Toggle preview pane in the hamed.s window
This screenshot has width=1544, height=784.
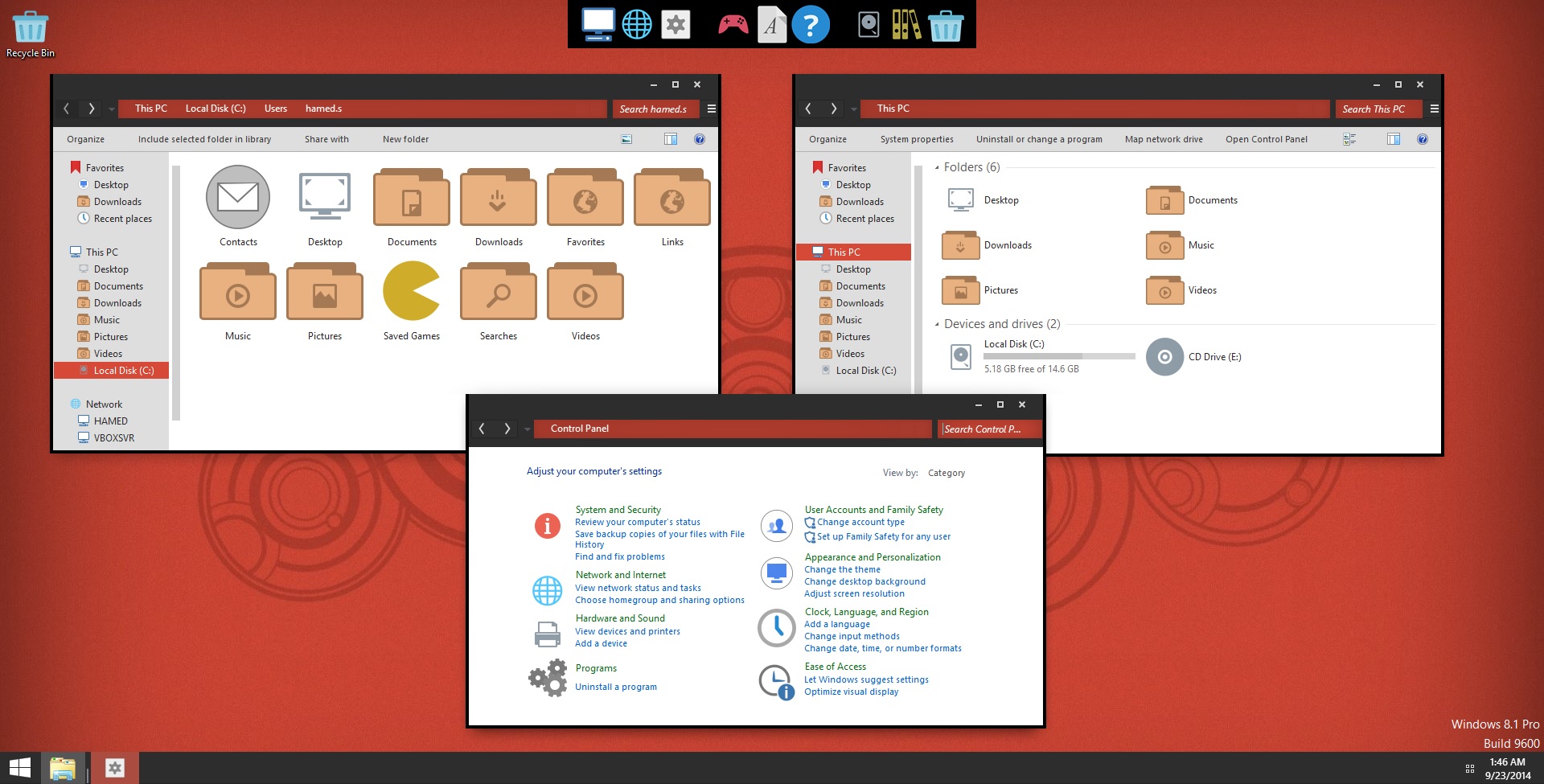671,139
